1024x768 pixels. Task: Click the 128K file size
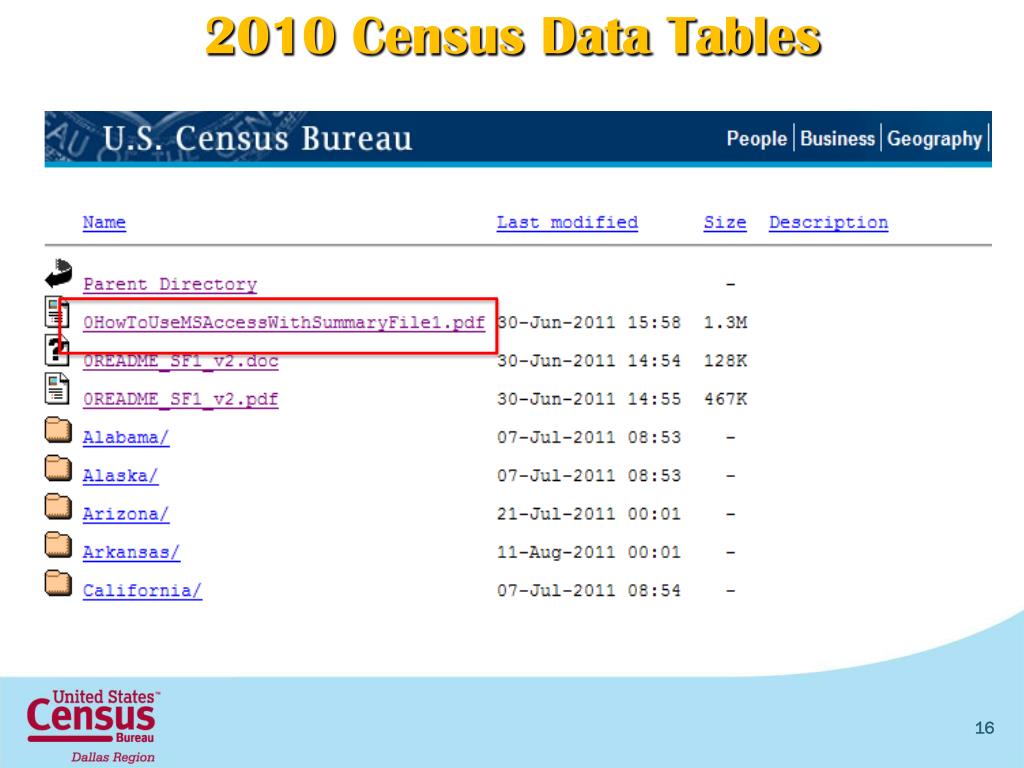726,361
